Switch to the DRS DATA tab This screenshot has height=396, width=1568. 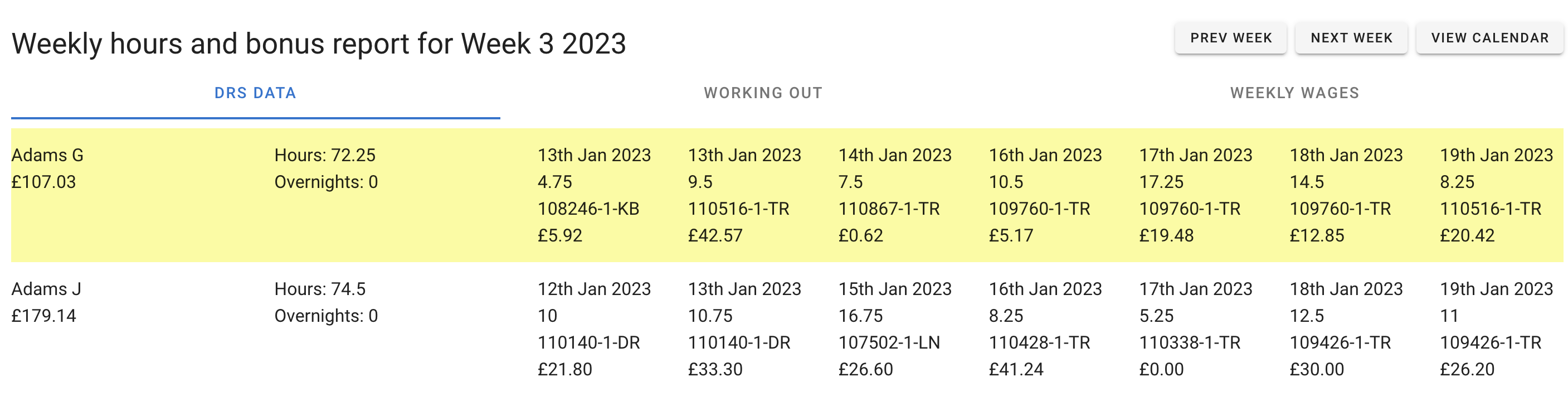point(255,93)
